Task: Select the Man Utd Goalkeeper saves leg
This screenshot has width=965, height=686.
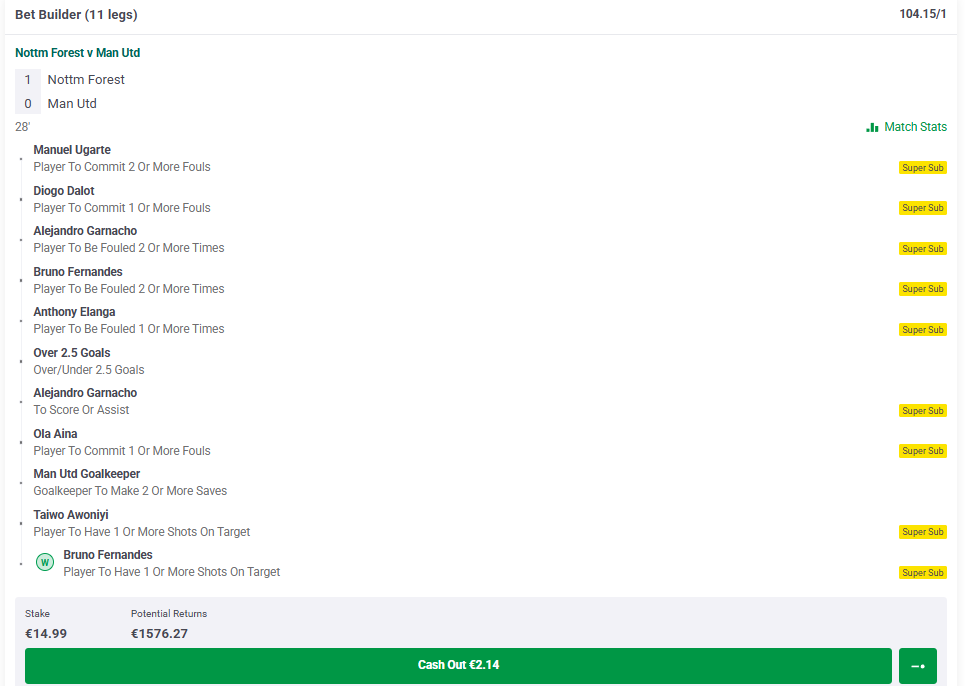Action: pos(130,482)
